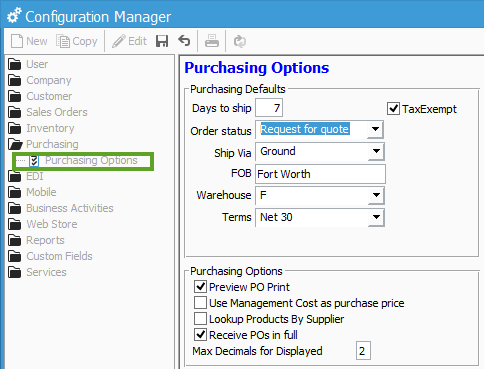Click the Refresh icon in toolbar
The height and width of the screenshot is (369, 484).
tap(240, 41)
